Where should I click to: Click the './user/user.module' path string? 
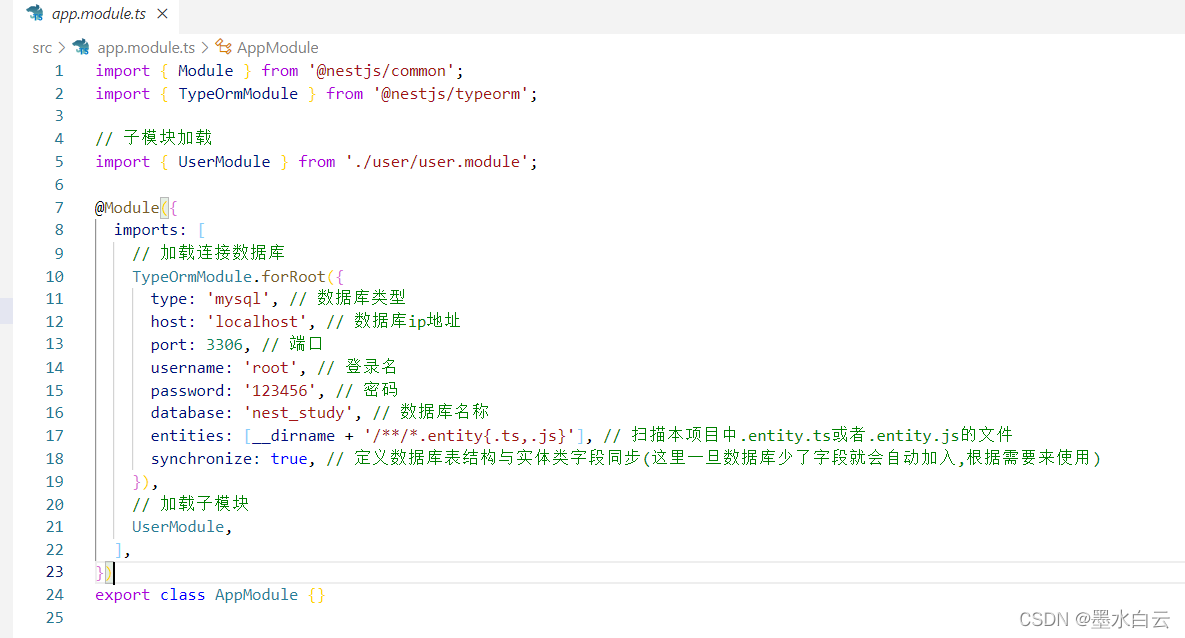point(437,162)
